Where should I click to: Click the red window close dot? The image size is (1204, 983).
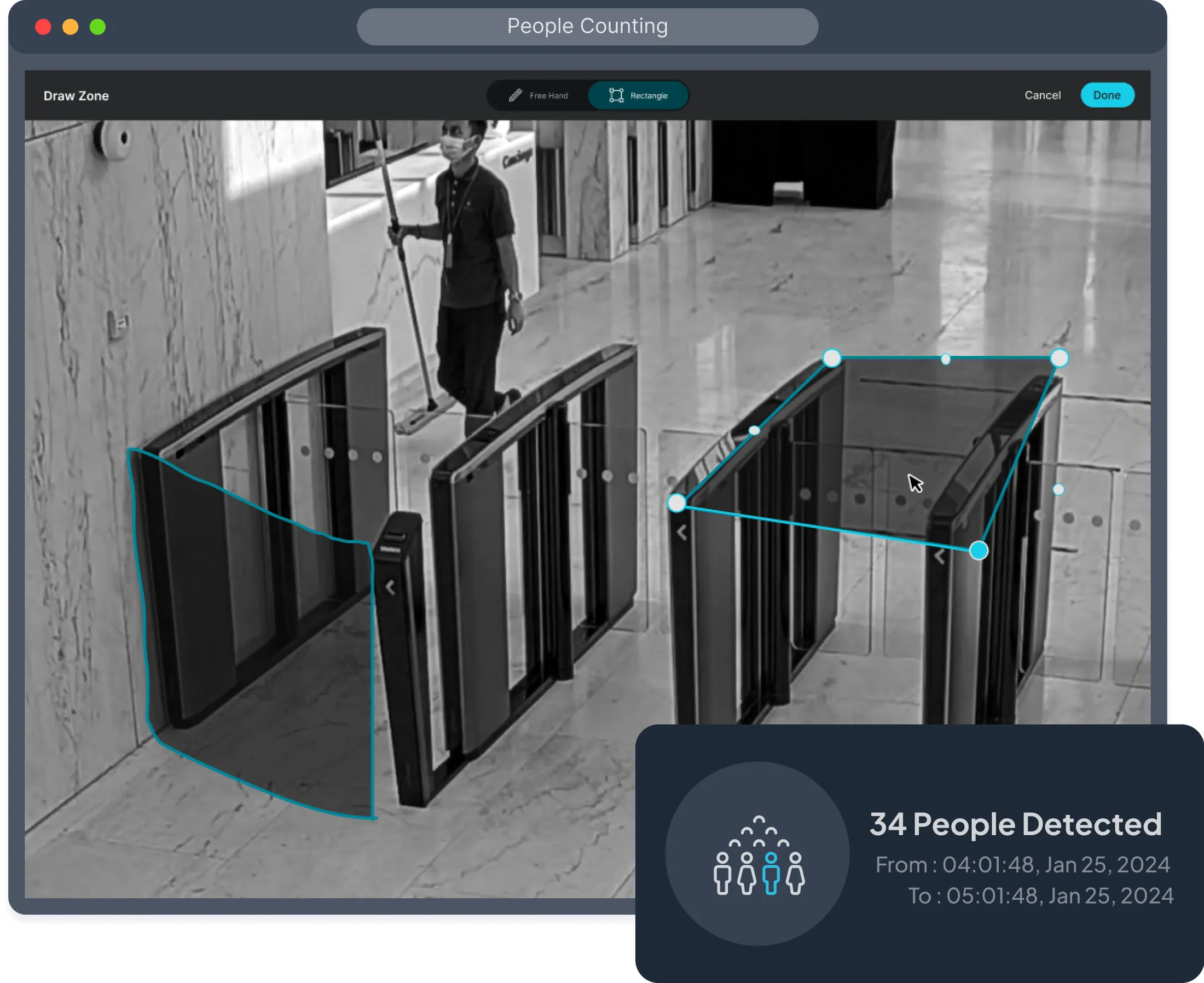click(x=43, y=27)
